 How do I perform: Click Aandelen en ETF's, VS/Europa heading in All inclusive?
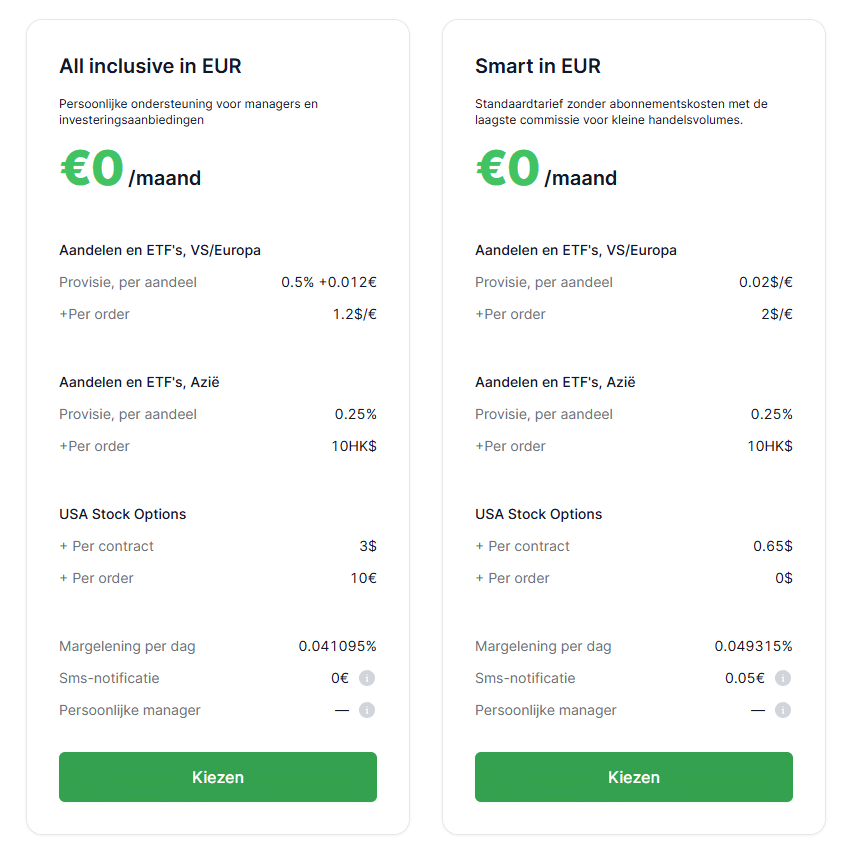coord(160,250)
